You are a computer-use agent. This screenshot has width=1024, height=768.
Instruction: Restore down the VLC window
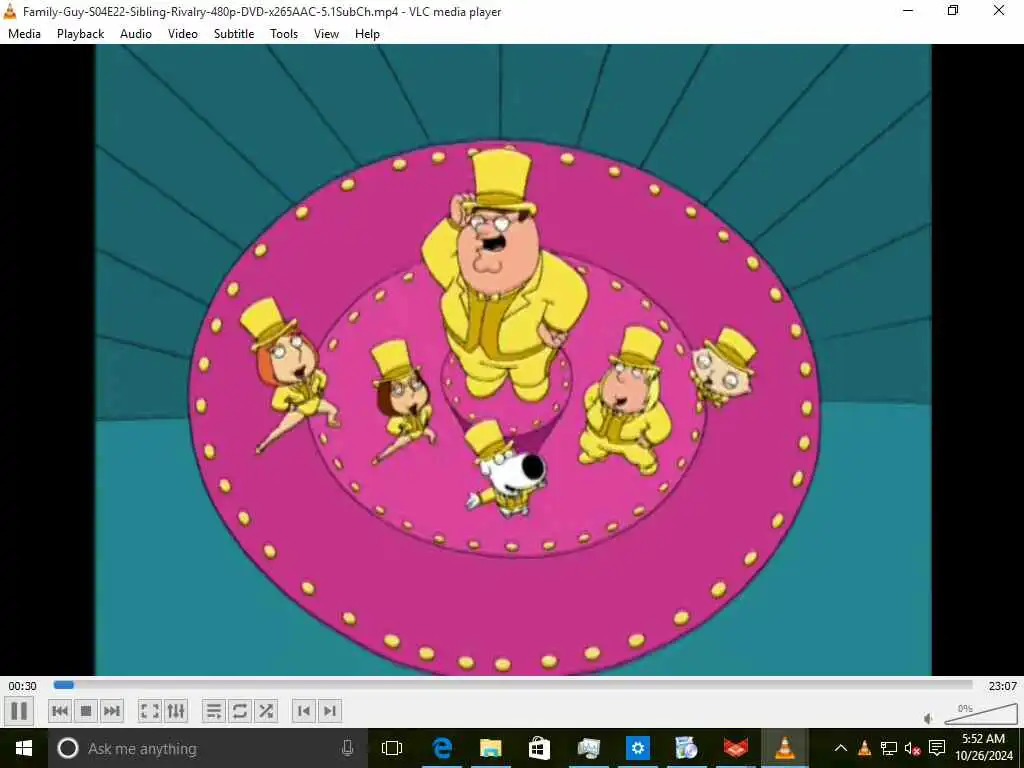click(953, 10)
